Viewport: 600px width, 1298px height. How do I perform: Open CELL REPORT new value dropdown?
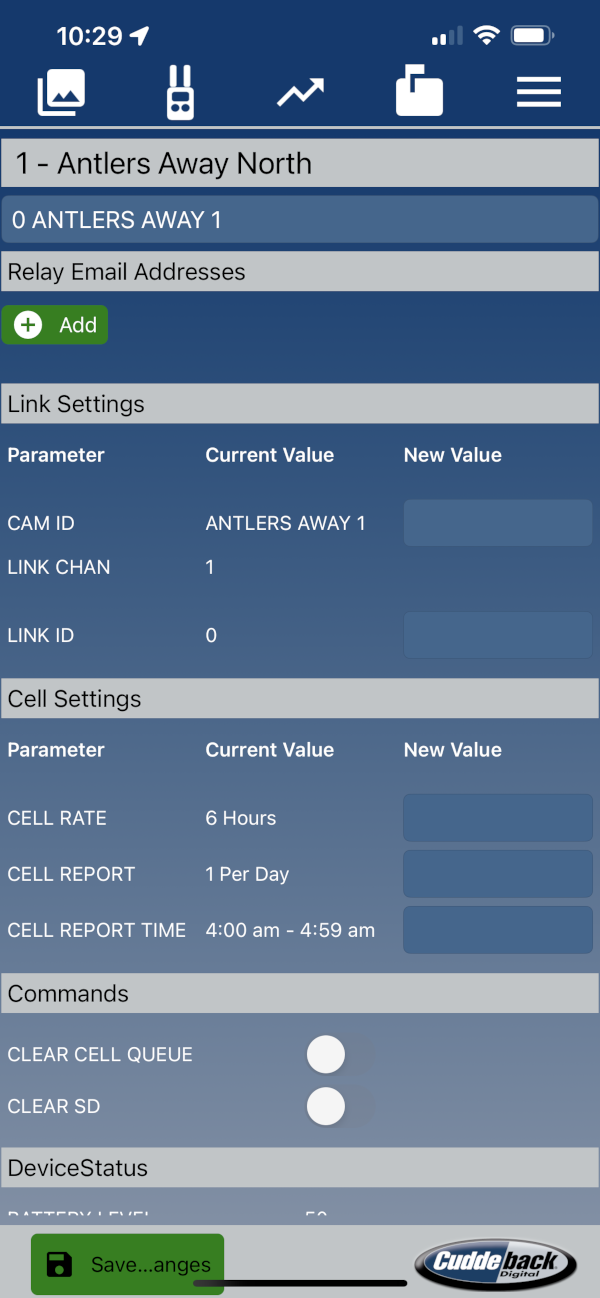pos(498,874)
